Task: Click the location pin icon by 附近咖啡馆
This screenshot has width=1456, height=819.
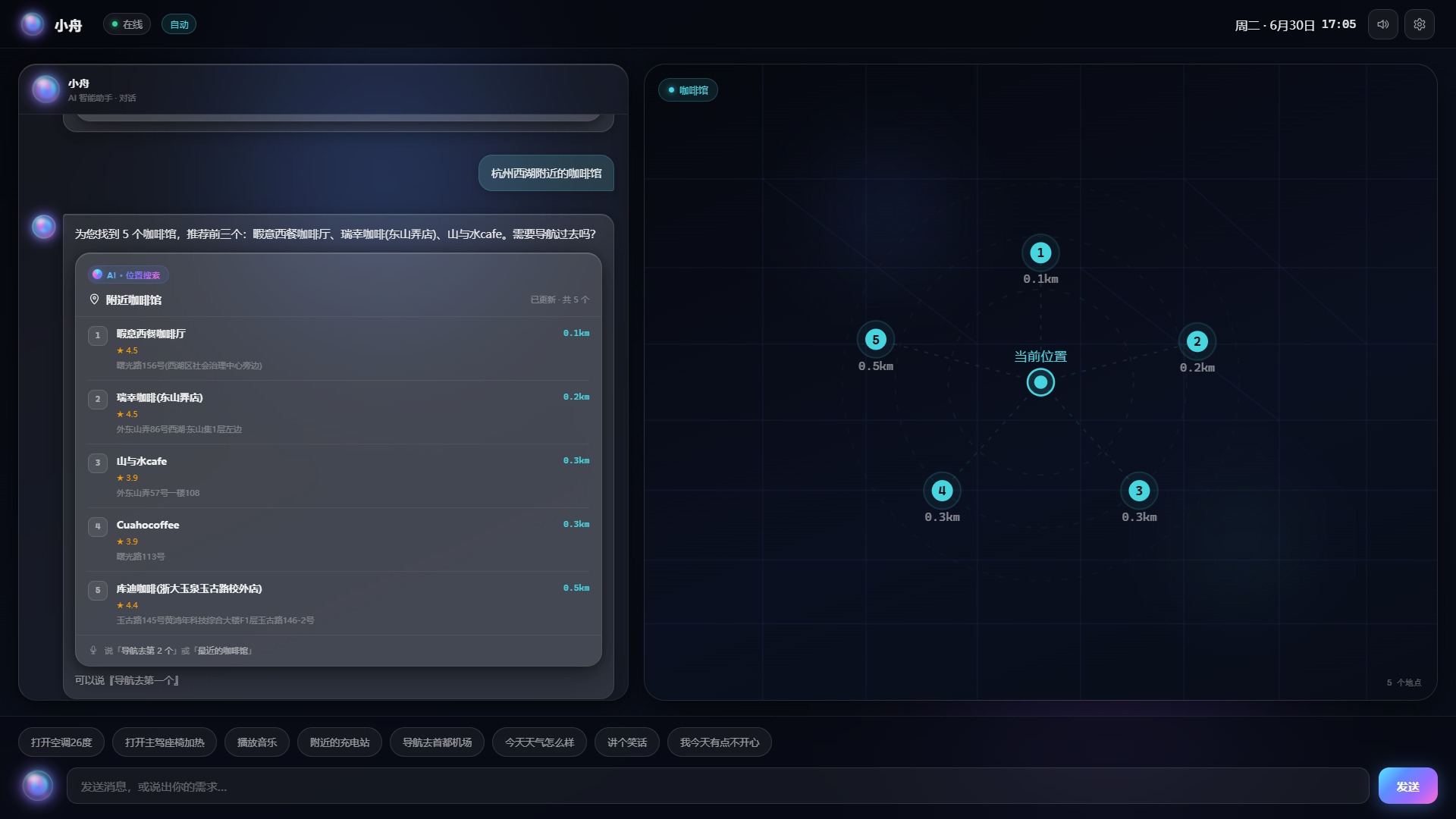Action: click(x=94, y=300)
